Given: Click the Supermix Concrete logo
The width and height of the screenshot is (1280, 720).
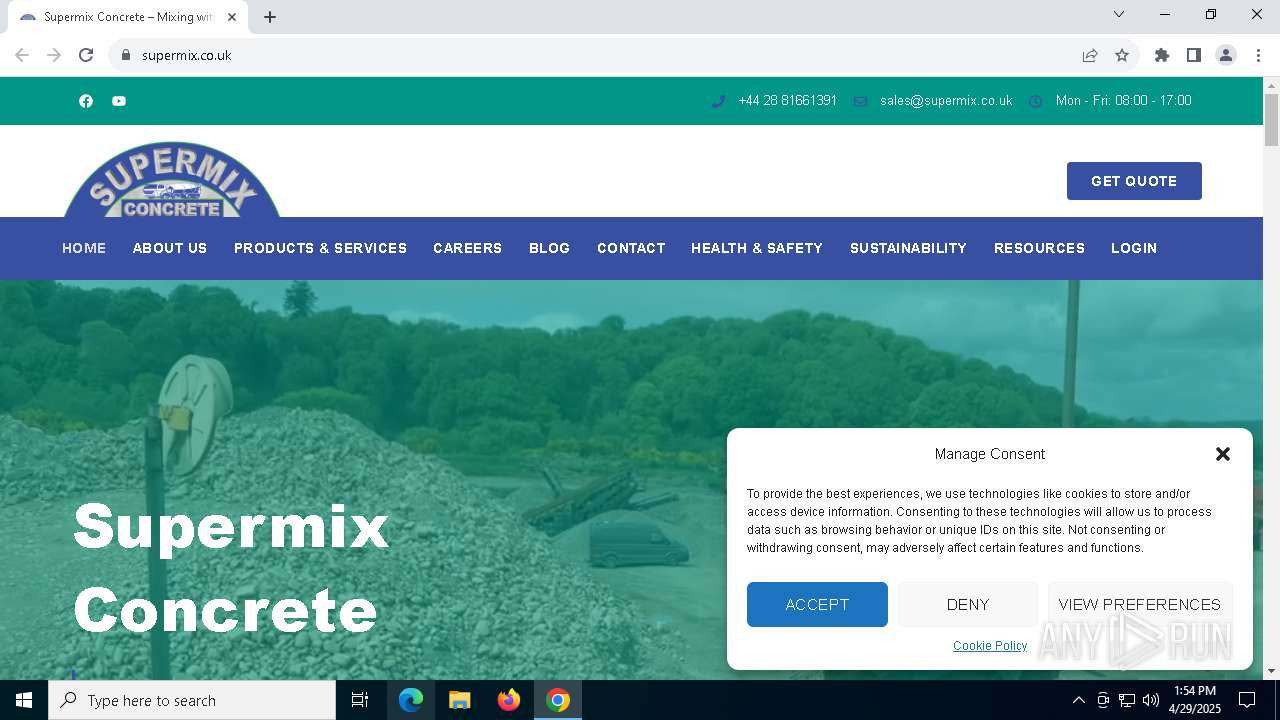Looking at the screenshot, I should [x=172, y=180].
